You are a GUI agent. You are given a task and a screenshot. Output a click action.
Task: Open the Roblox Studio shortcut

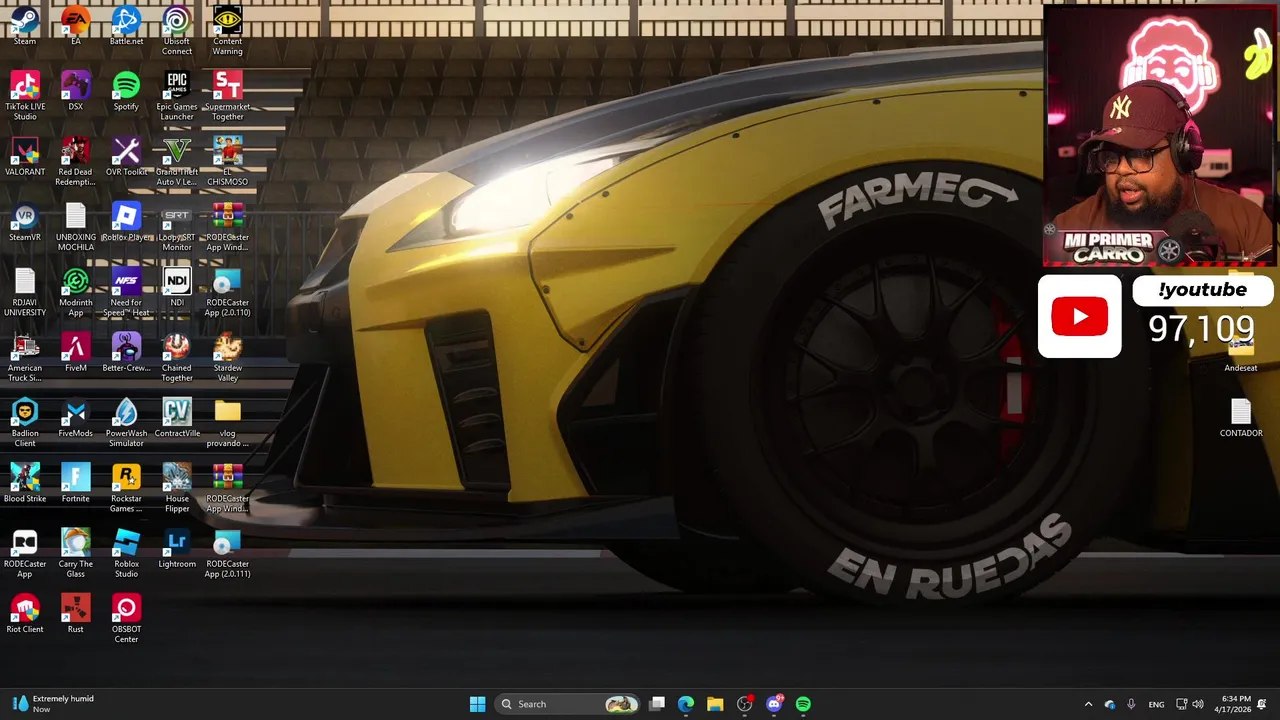point(126,553)
